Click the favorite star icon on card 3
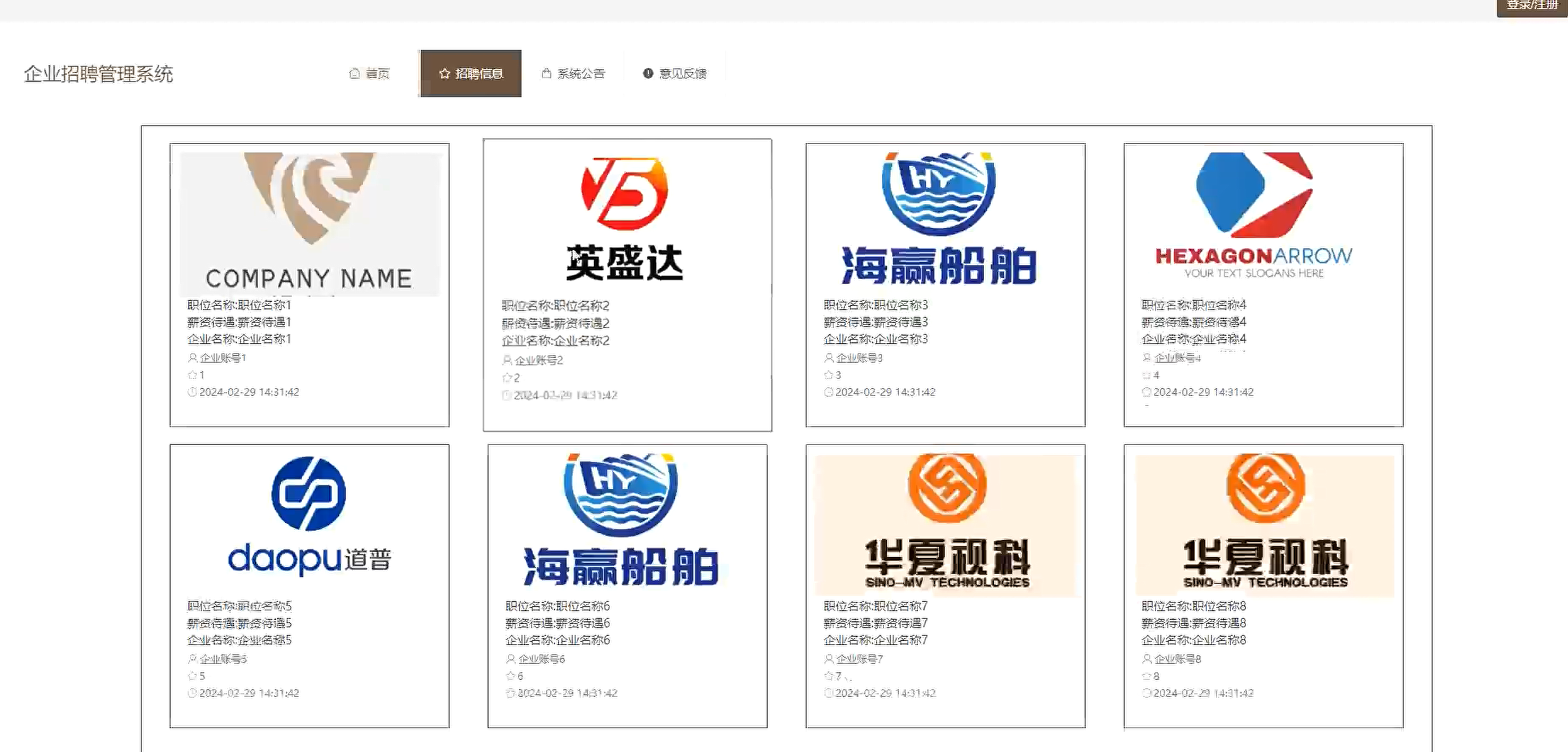The width and height of the screenshot is (1568, 752). coord(829,375)
